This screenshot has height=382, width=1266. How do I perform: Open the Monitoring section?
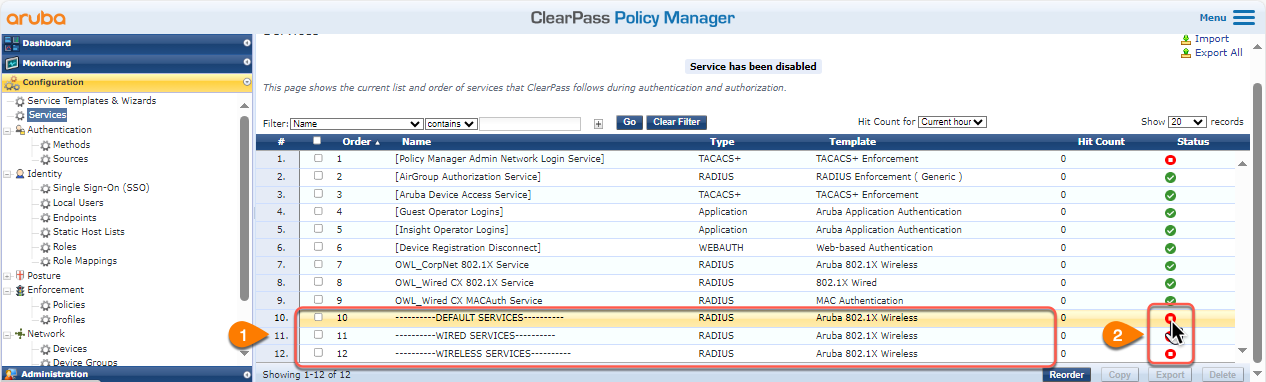(x=127, y=63)
